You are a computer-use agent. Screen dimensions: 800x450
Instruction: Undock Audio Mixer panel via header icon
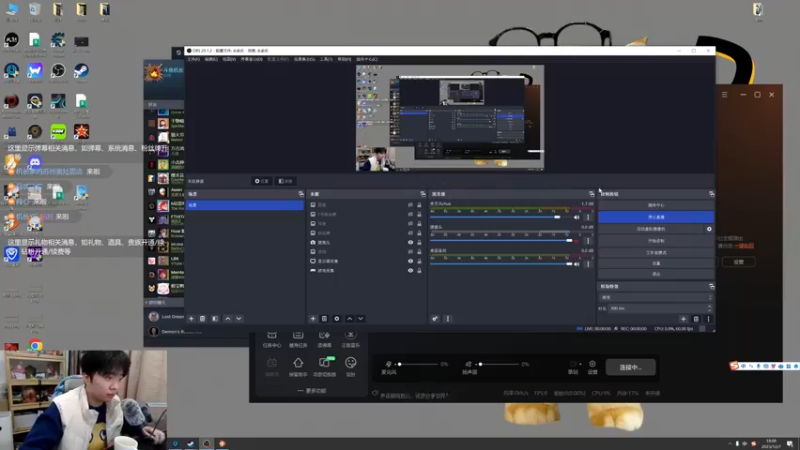[x=592, y=194]
